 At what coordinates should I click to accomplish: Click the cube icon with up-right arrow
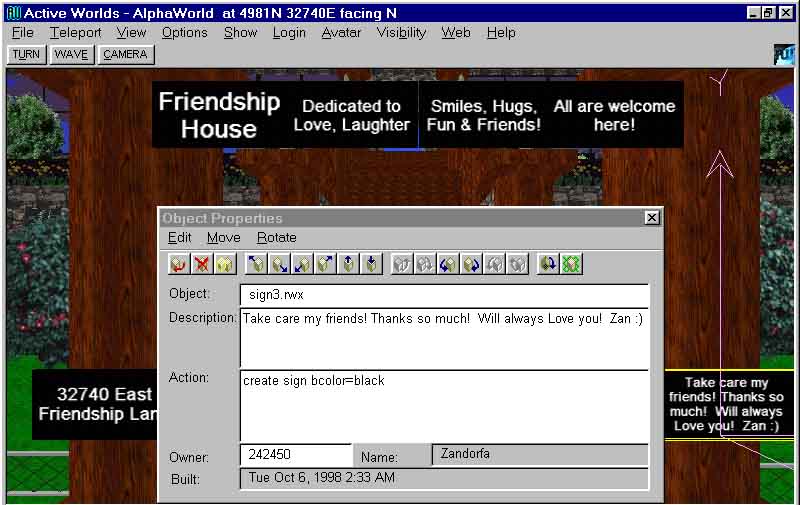tap(325, 264)
